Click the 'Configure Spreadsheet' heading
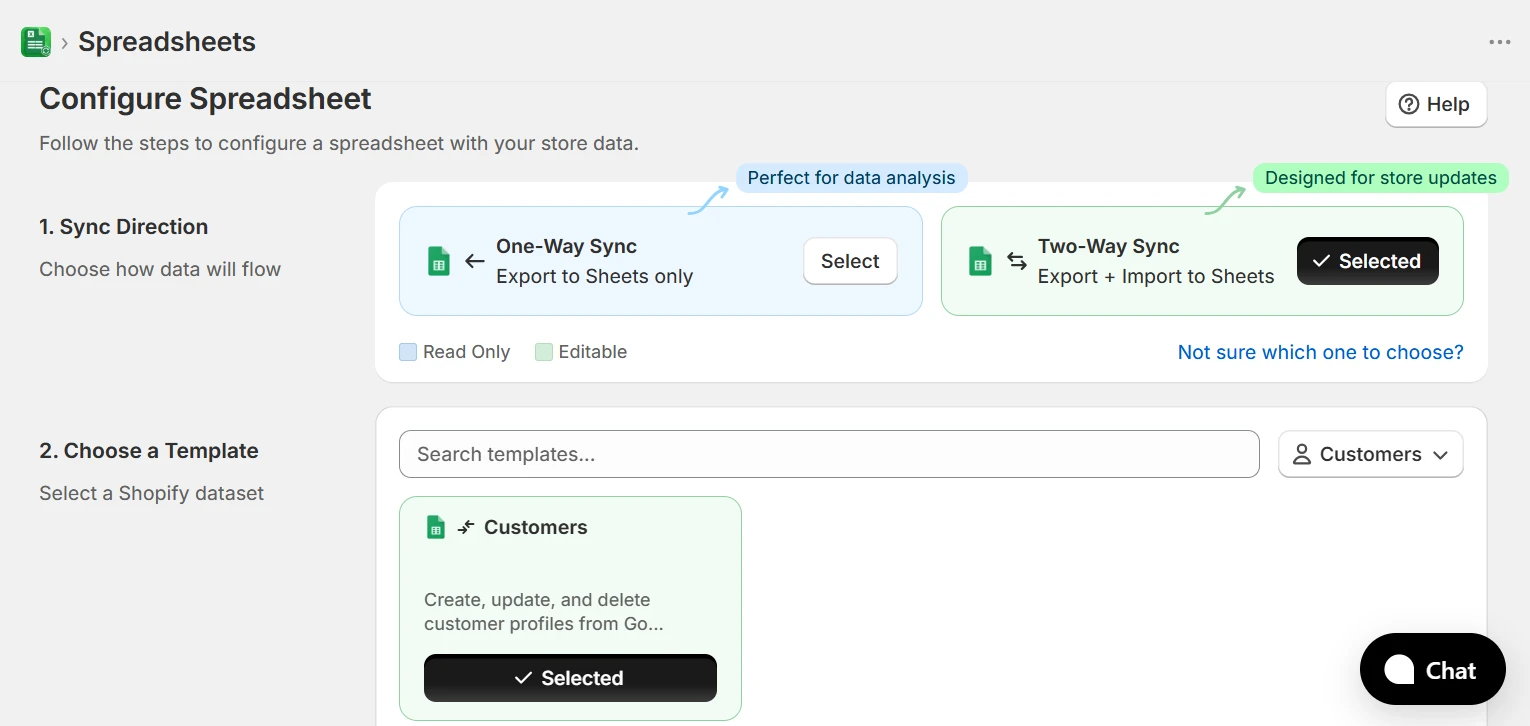Screen dimensions: 1530x726 (x=205, y=99)
